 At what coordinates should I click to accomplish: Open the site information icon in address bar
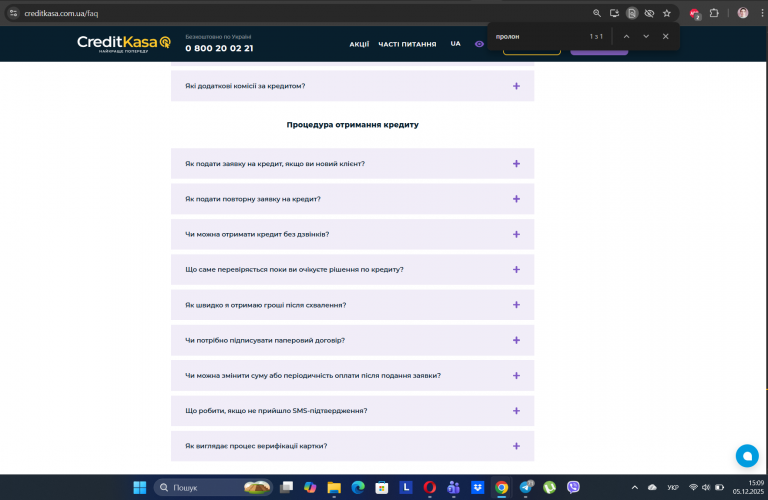tap(14, 13)
